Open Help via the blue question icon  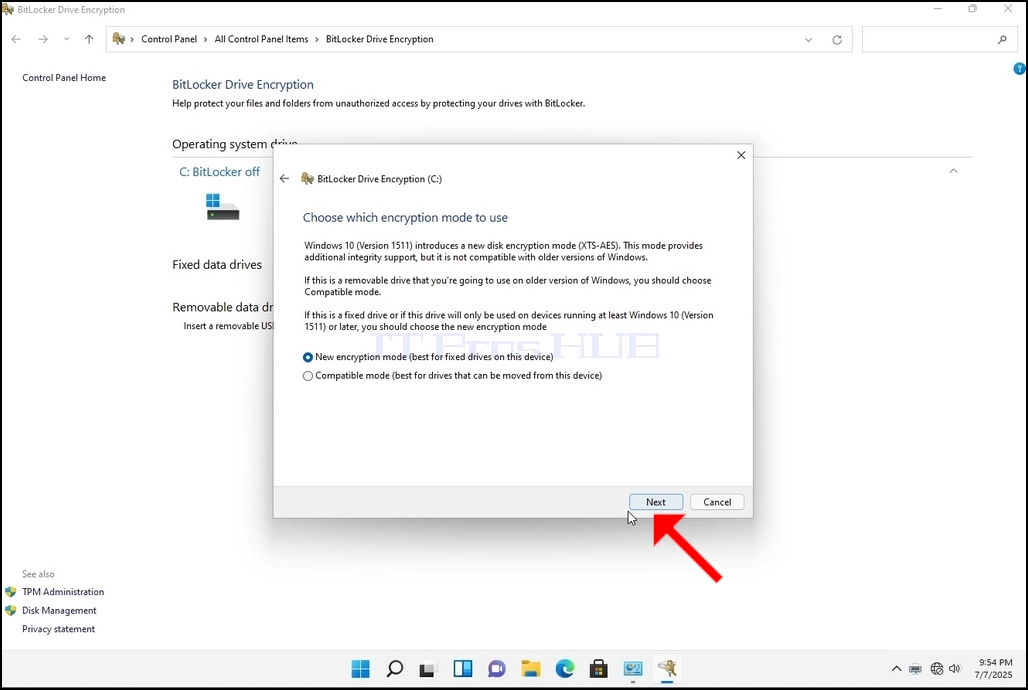tap(1019, 68)
